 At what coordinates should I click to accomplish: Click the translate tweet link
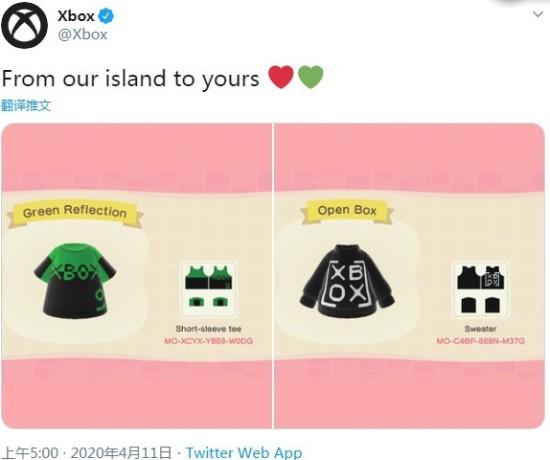coord(26,105)
